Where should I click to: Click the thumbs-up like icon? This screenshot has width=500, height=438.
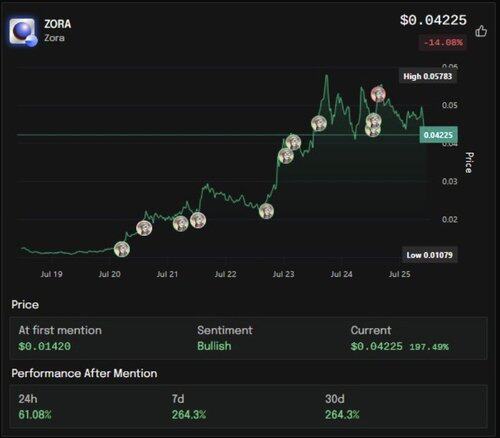point(481,31)
